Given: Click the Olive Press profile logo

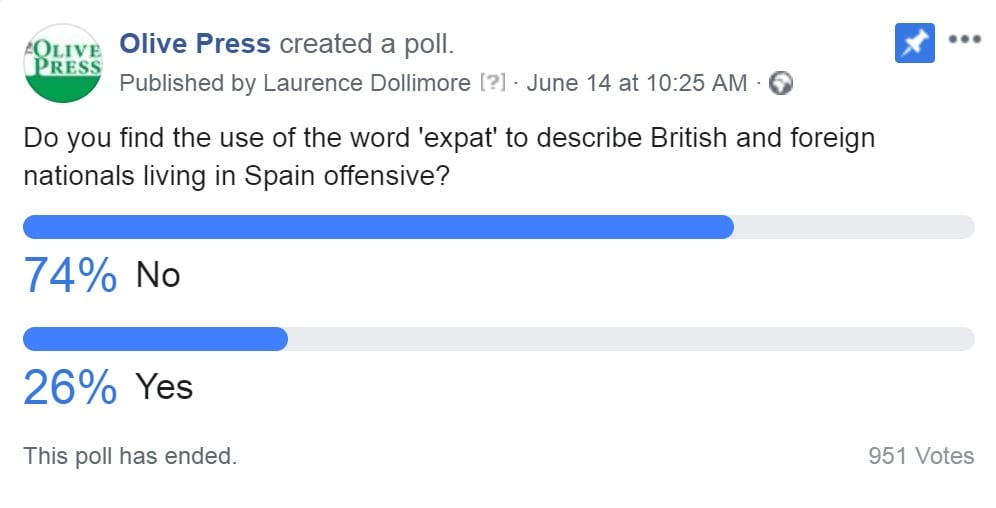Looking at the screenshot, I should coord(63,64).
